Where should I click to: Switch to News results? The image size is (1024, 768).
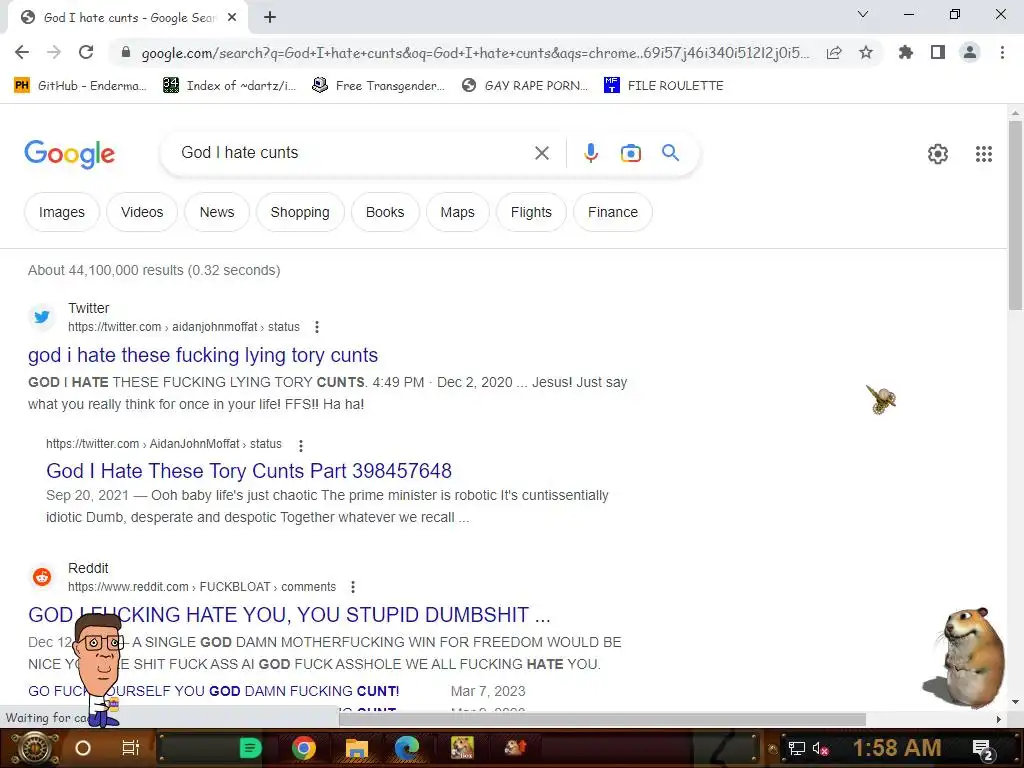[x=217, y=212]
